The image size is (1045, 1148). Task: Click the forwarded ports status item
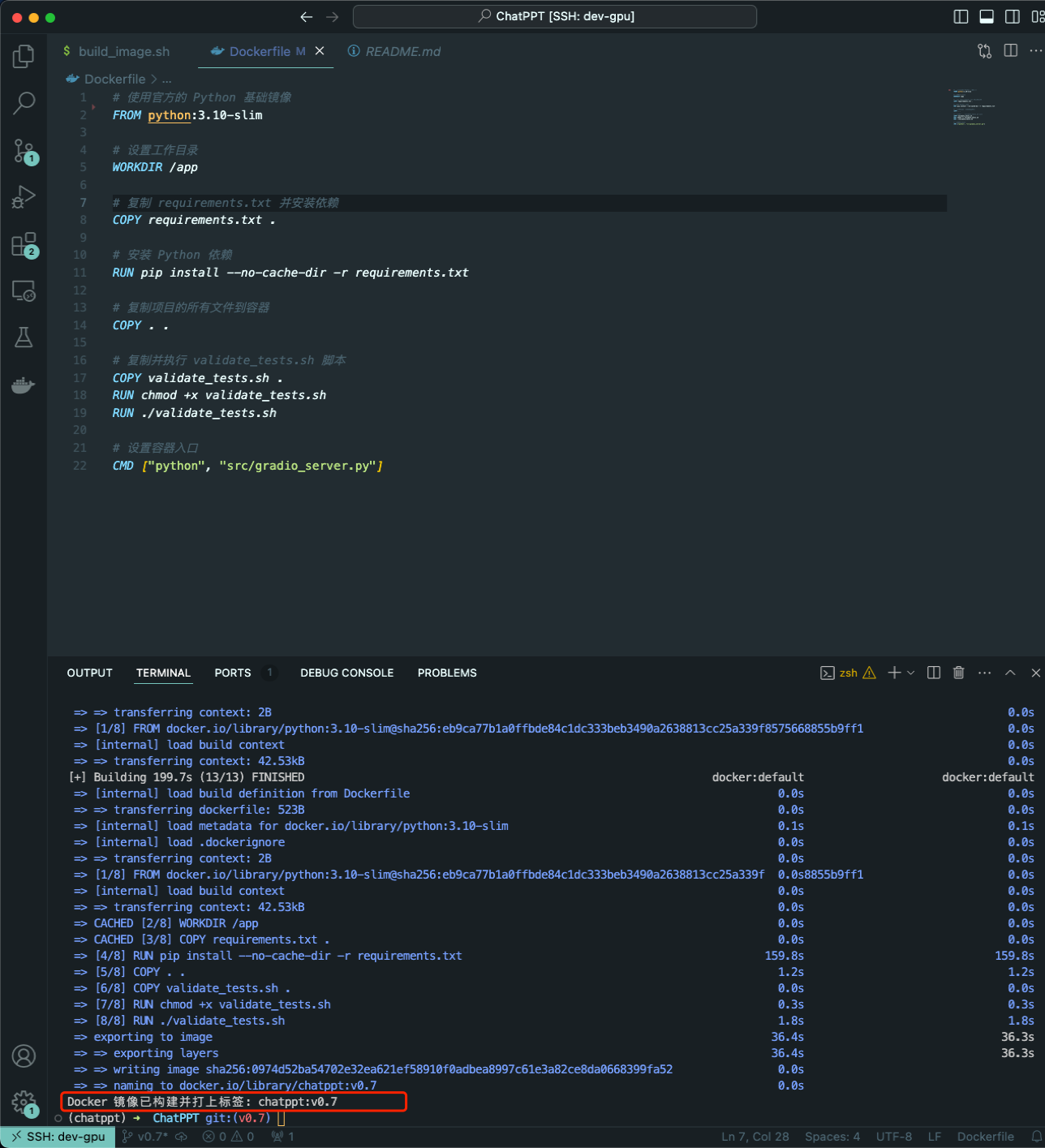(x=283, y=1137)
